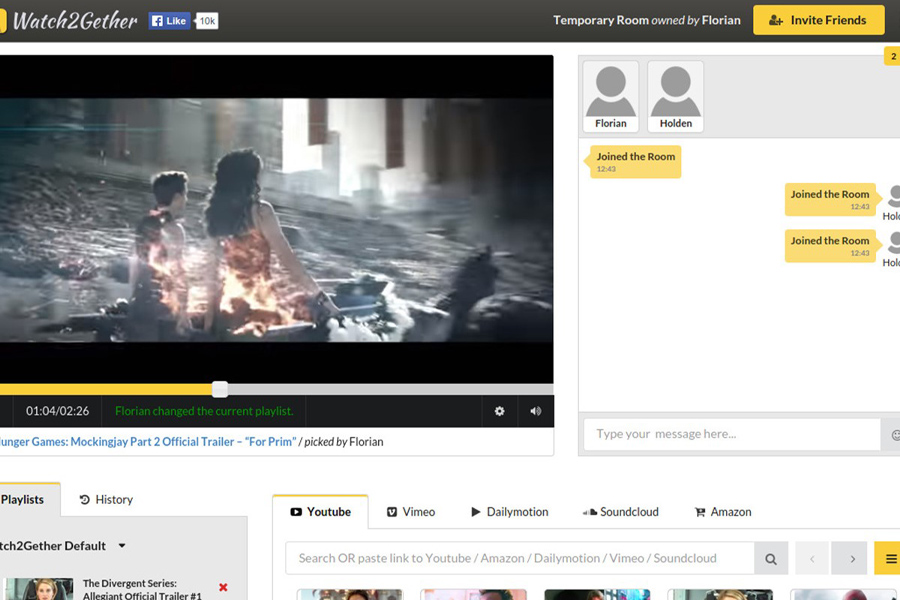Click the 01:04/02:26 time display

57,411
